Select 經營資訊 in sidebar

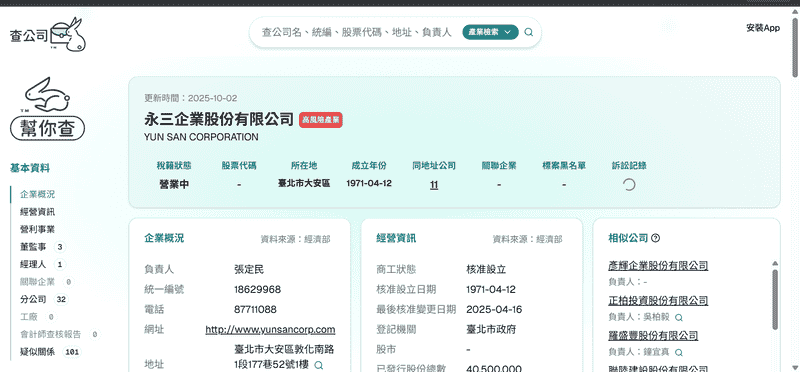[37, 212]
